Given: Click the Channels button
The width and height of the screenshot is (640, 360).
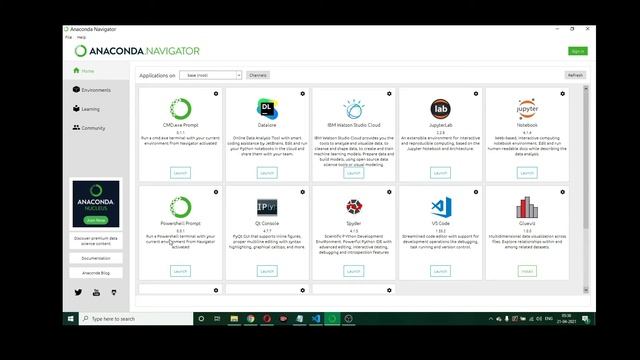Looking at the screenshot, I should pyautogui.click(x=258, y=75).
